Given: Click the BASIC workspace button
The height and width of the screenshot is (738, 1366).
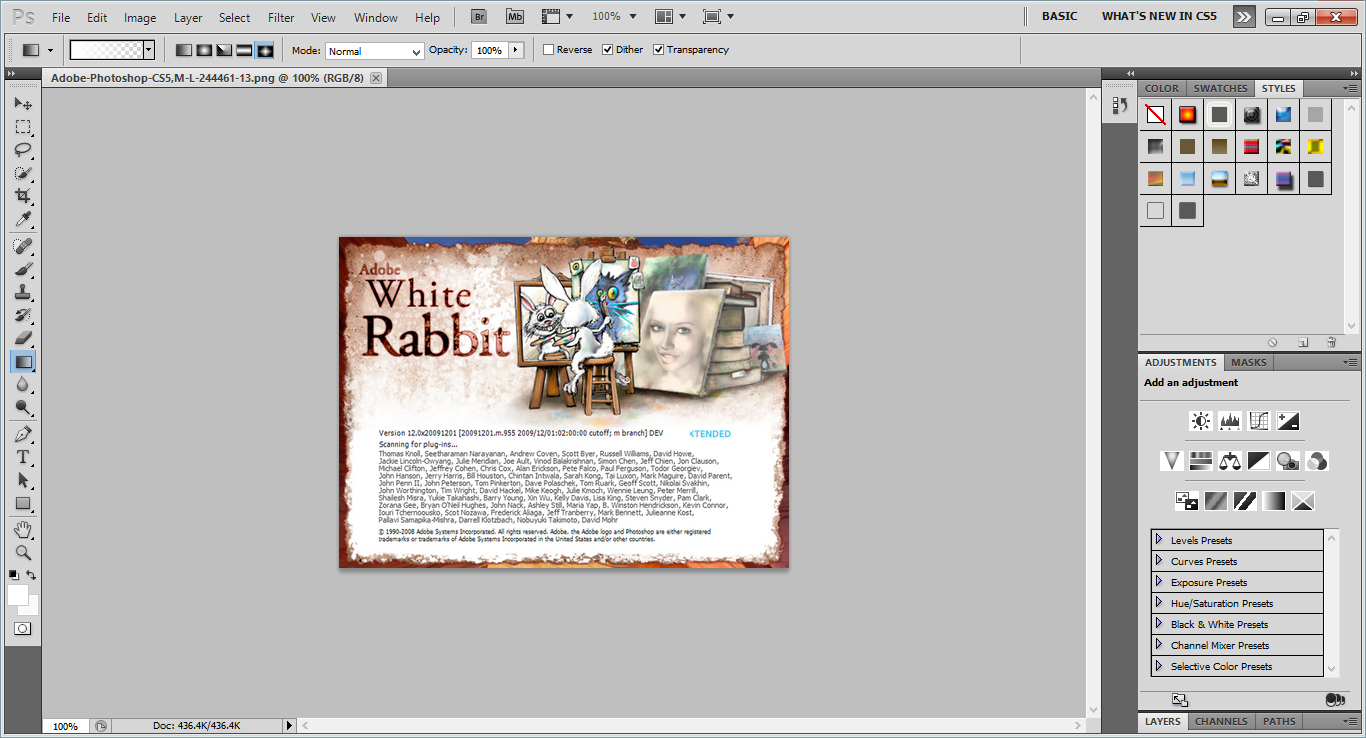Looking at the screenshot, I should [1059, 16].
